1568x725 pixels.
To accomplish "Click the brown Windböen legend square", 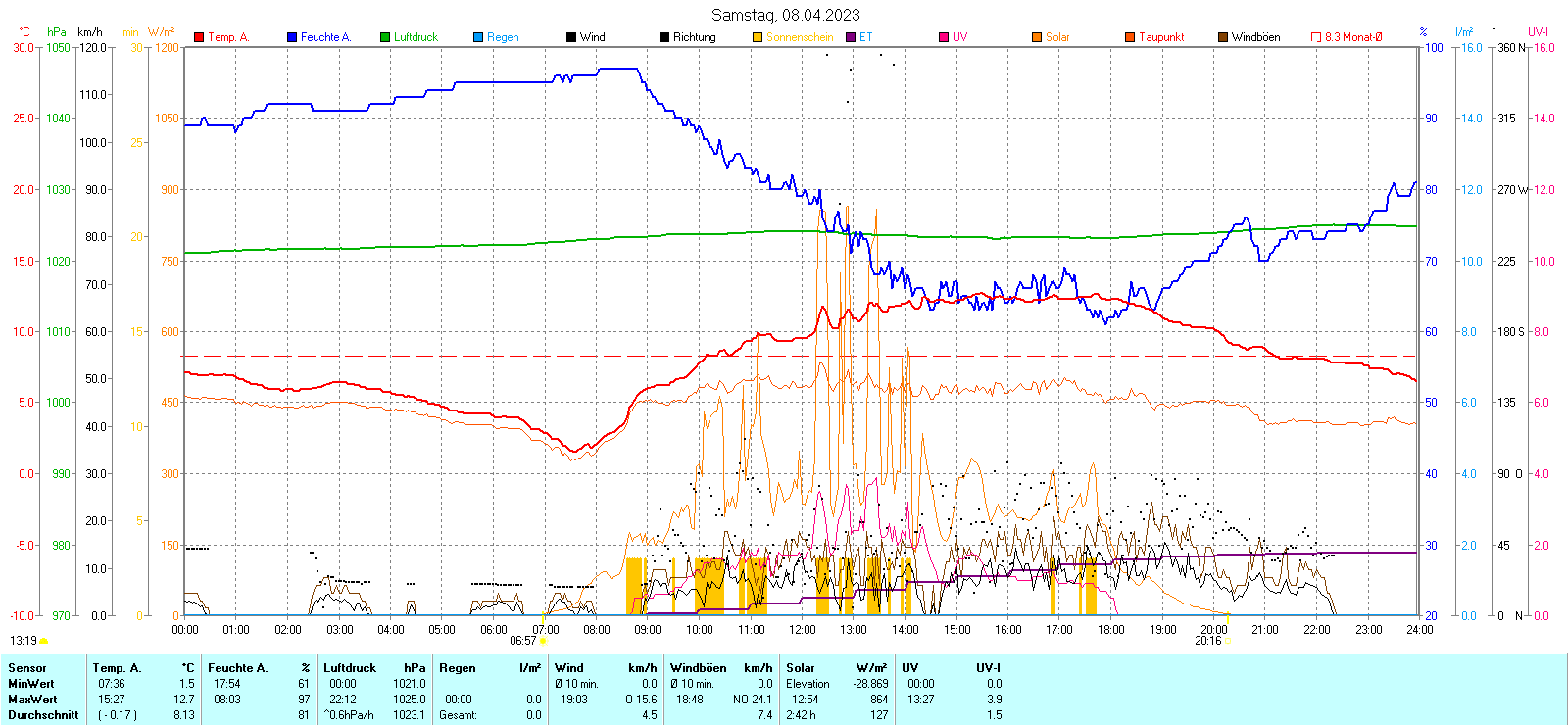I will pyautogui.click(x=1223, y=37).
